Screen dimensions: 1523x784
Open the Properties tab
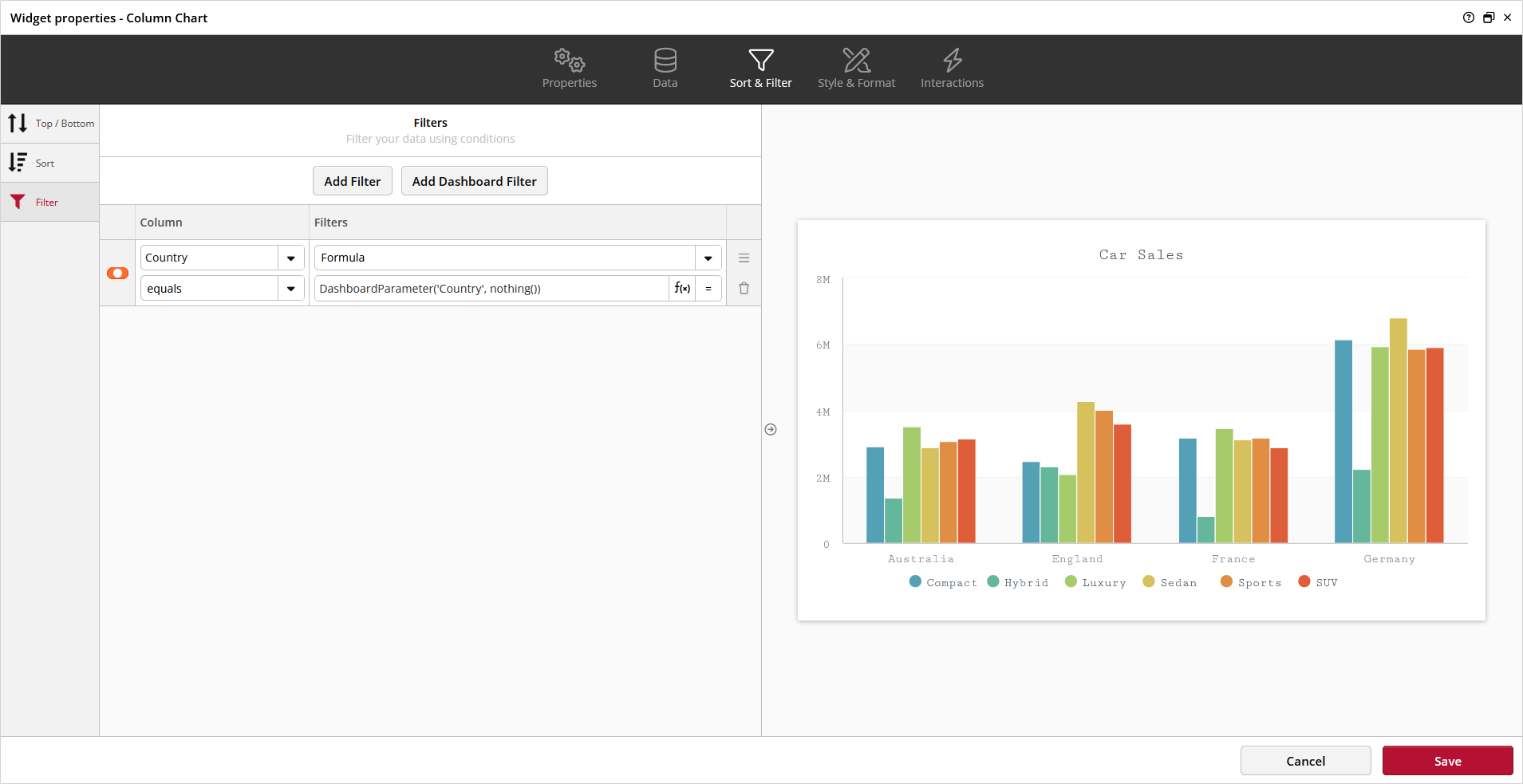570,69
